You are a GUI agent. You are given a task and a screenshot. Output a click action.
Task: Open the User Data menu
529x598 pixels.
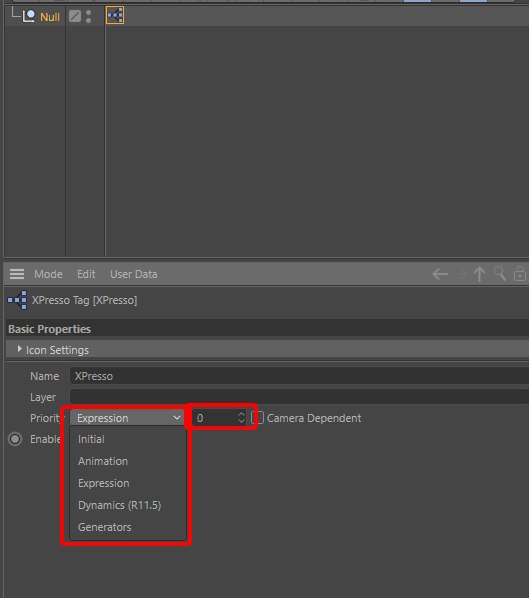133,274
